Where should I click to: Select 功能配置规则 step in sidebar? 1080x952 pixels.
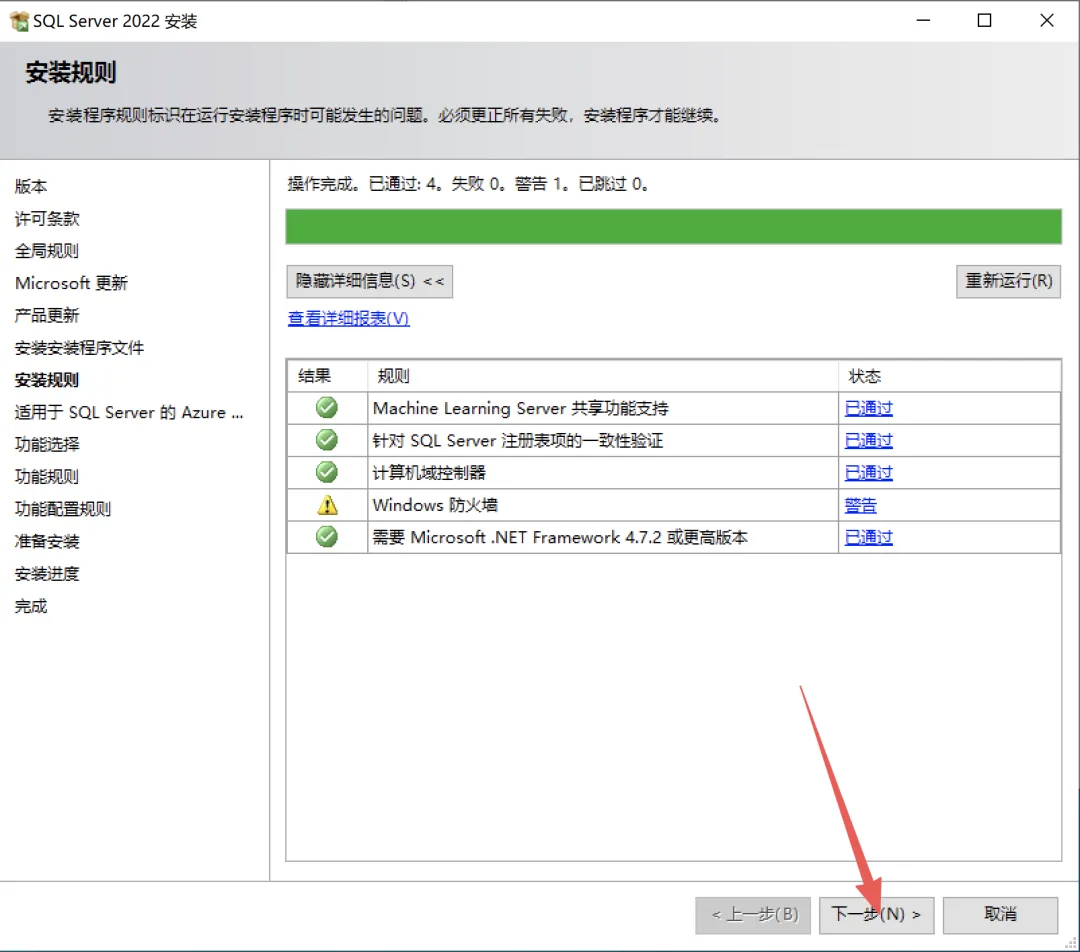point(63,509)
